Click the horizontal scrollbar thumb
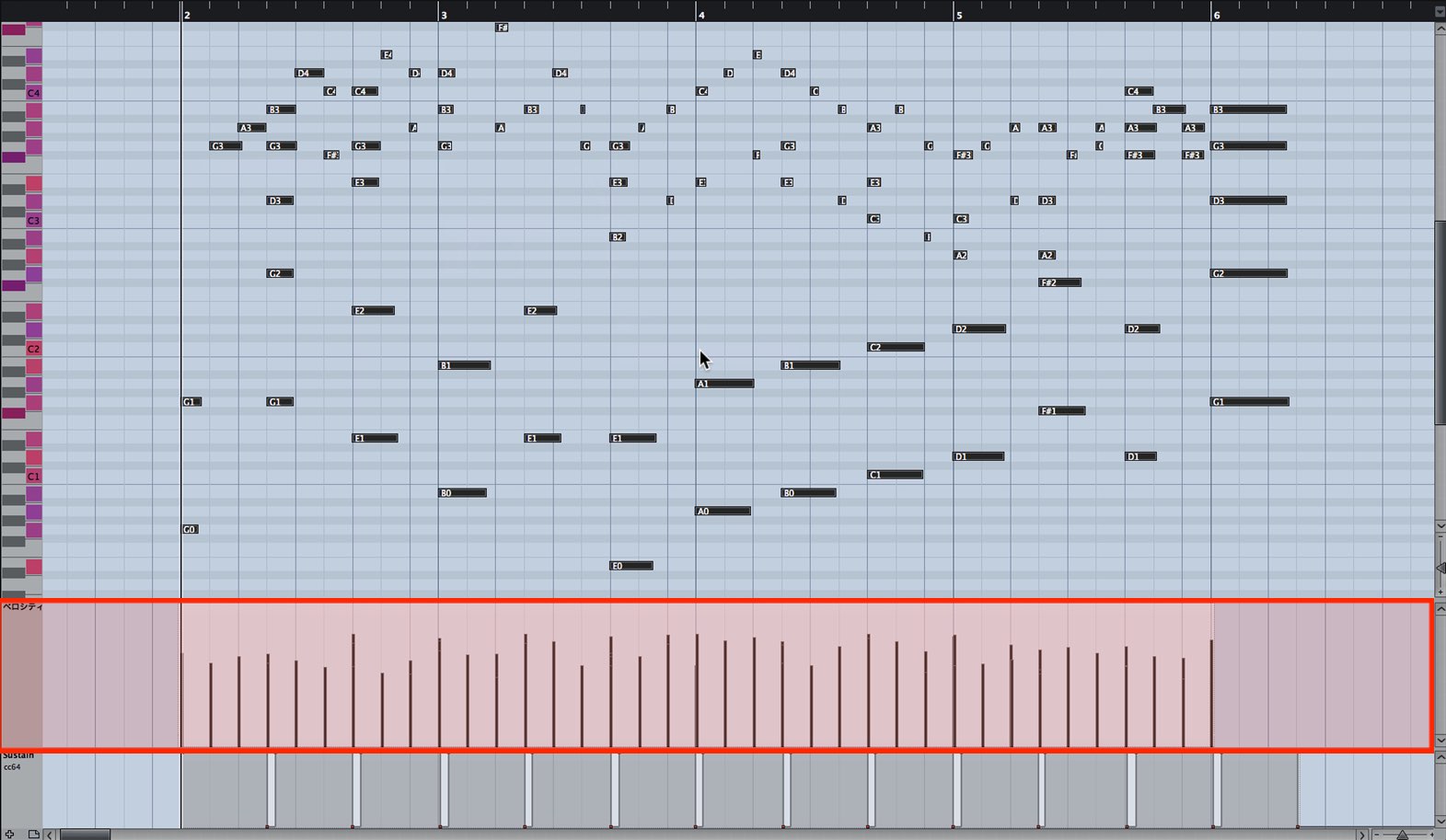 pyautogui.click(x=85, y=834)
